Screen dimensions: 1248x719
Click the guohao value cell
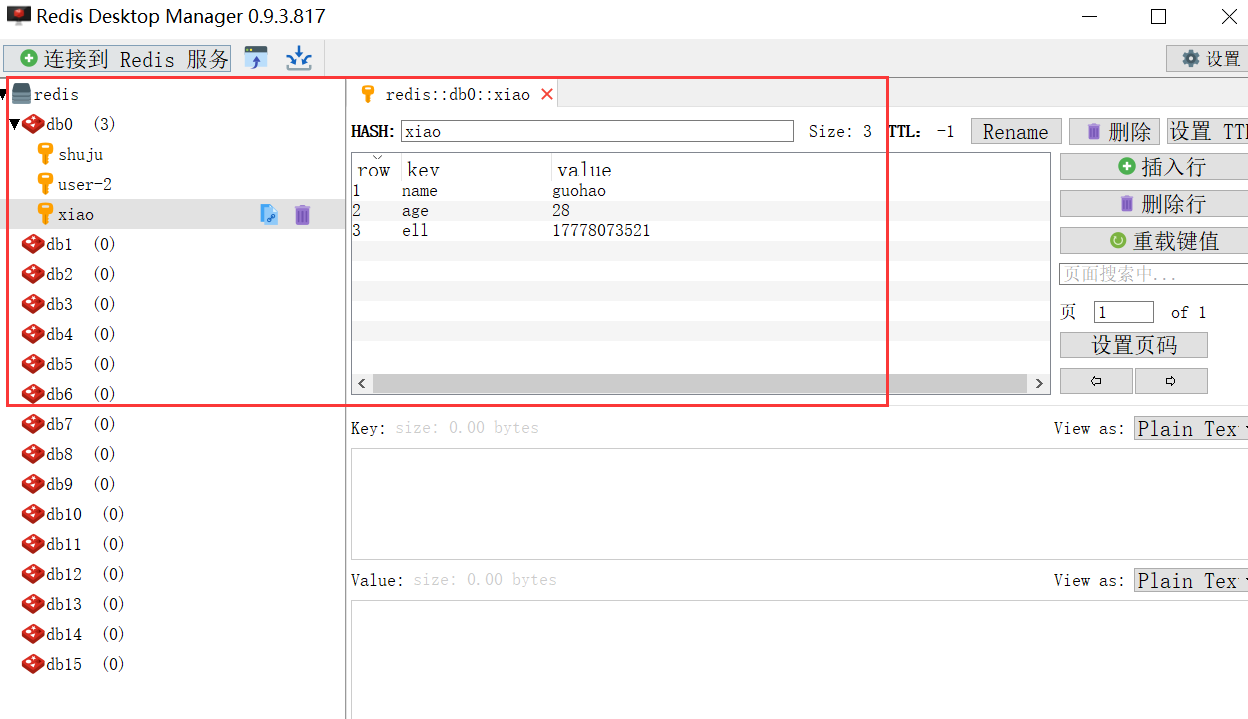pos(579,191)
